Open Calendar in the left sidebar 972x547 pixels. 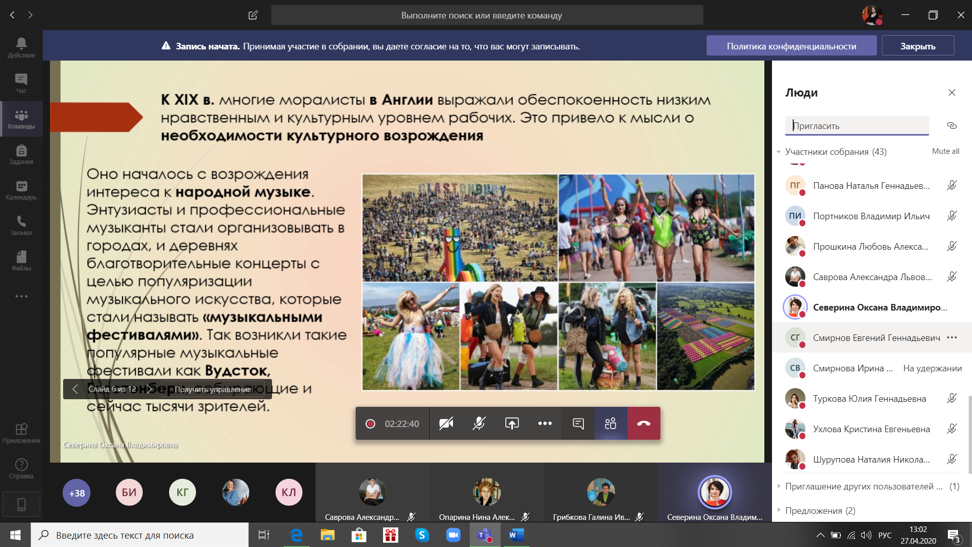click(x=21, y=190)
